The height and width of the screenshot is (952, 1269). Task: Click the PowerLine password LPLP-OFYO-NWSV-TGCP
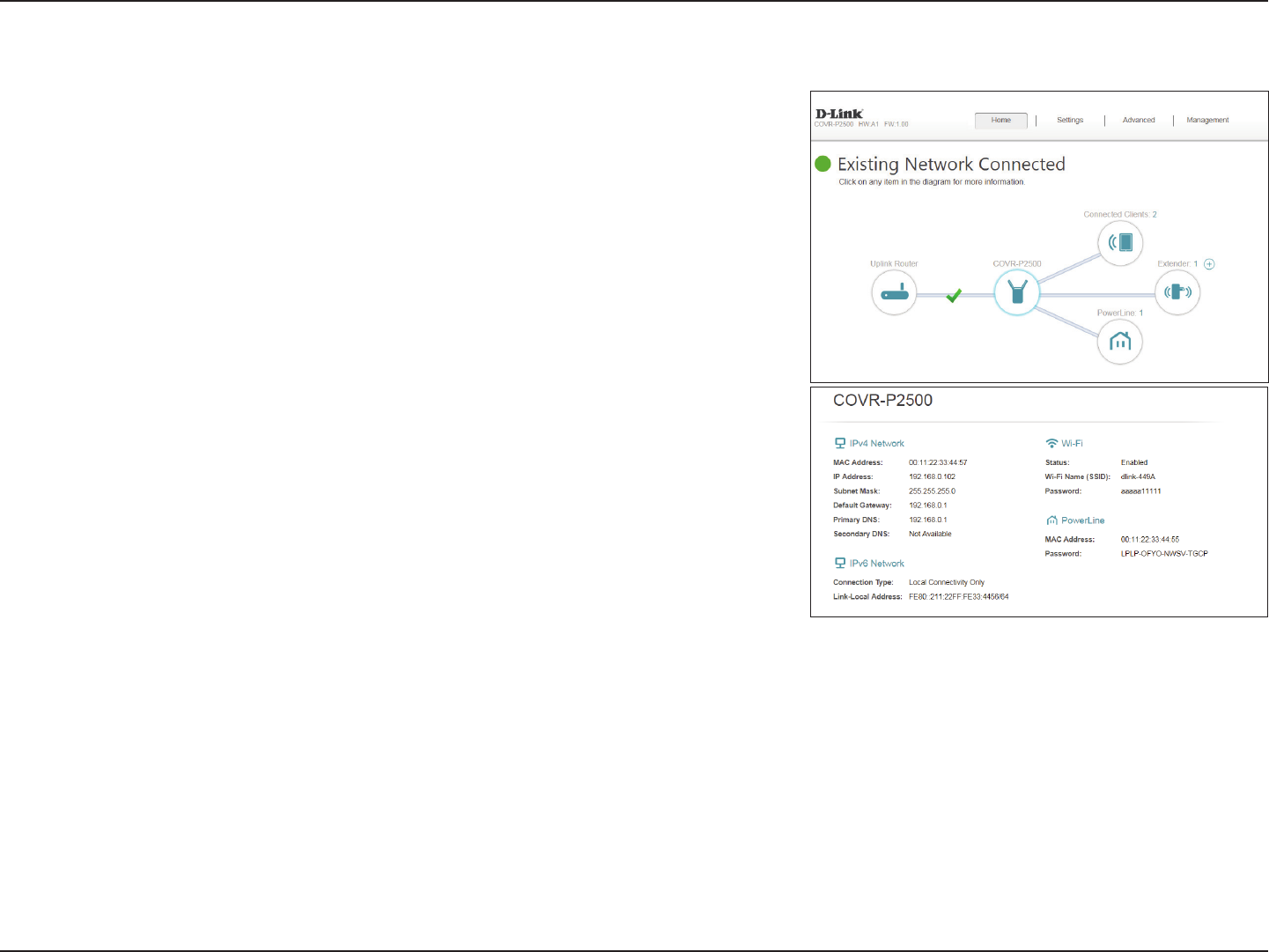point(1164,554)
